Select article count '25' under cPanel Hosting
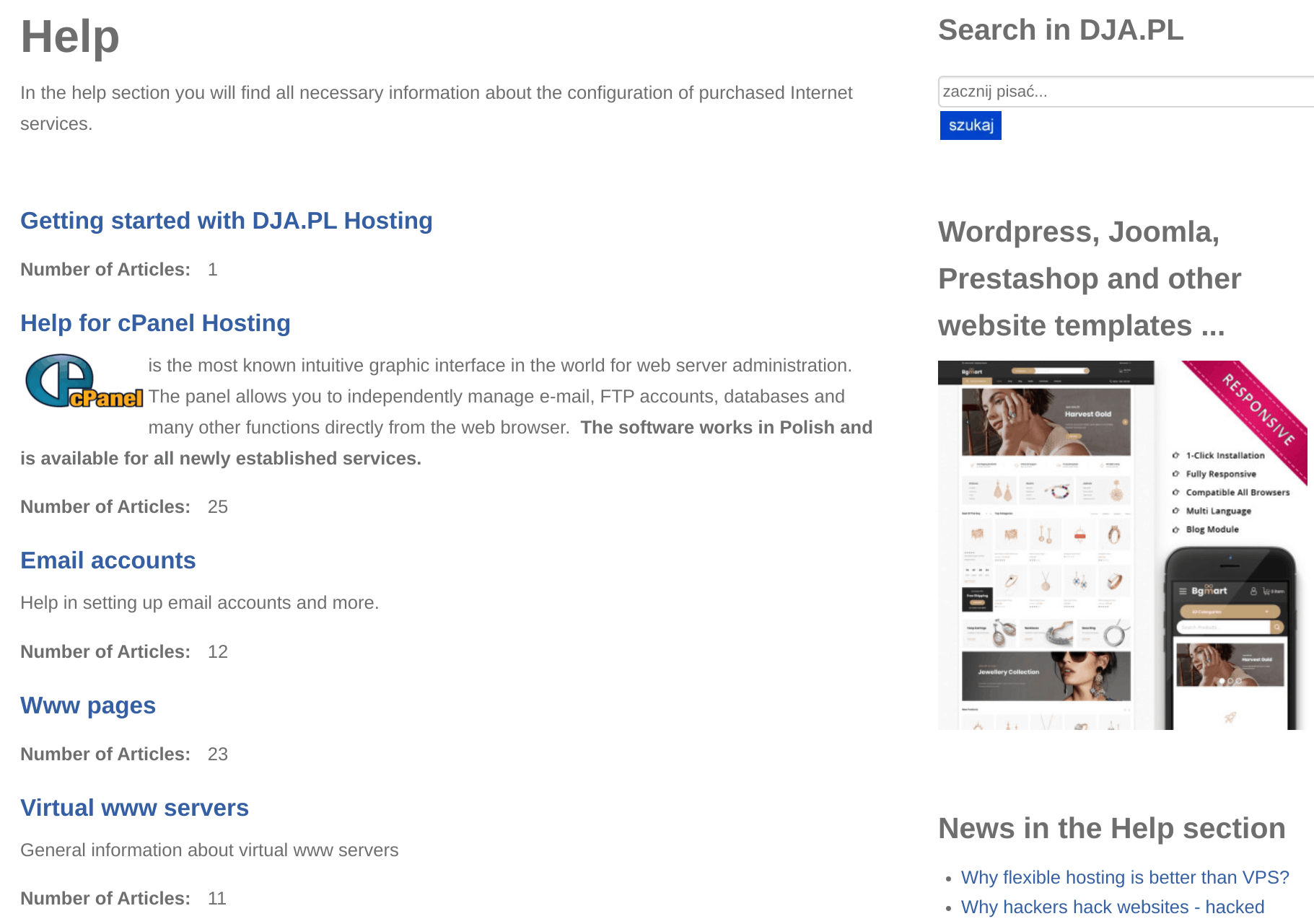 click(217, 507)
